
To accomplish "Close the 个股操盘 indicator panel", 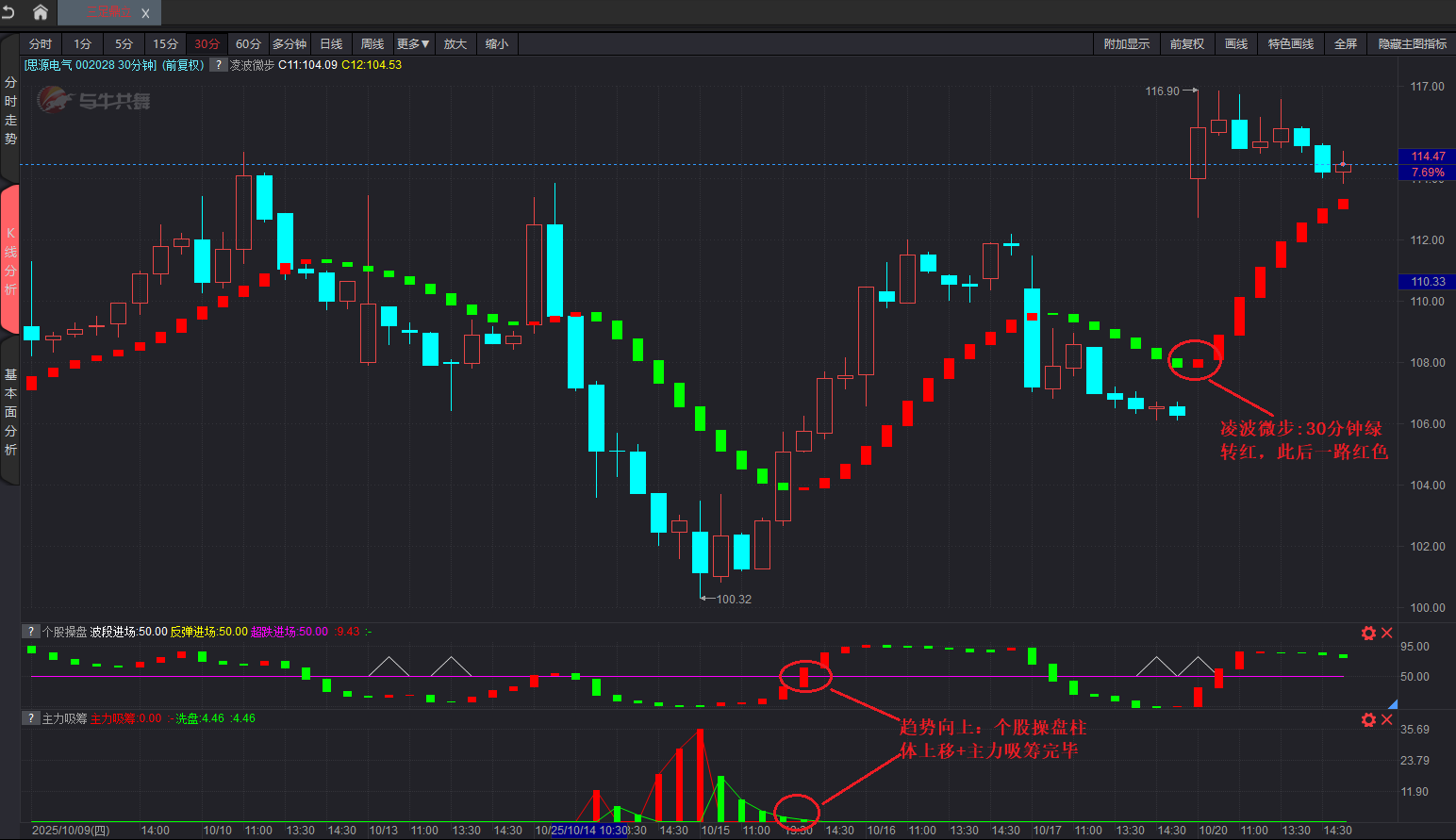I will pos(1387,633).
